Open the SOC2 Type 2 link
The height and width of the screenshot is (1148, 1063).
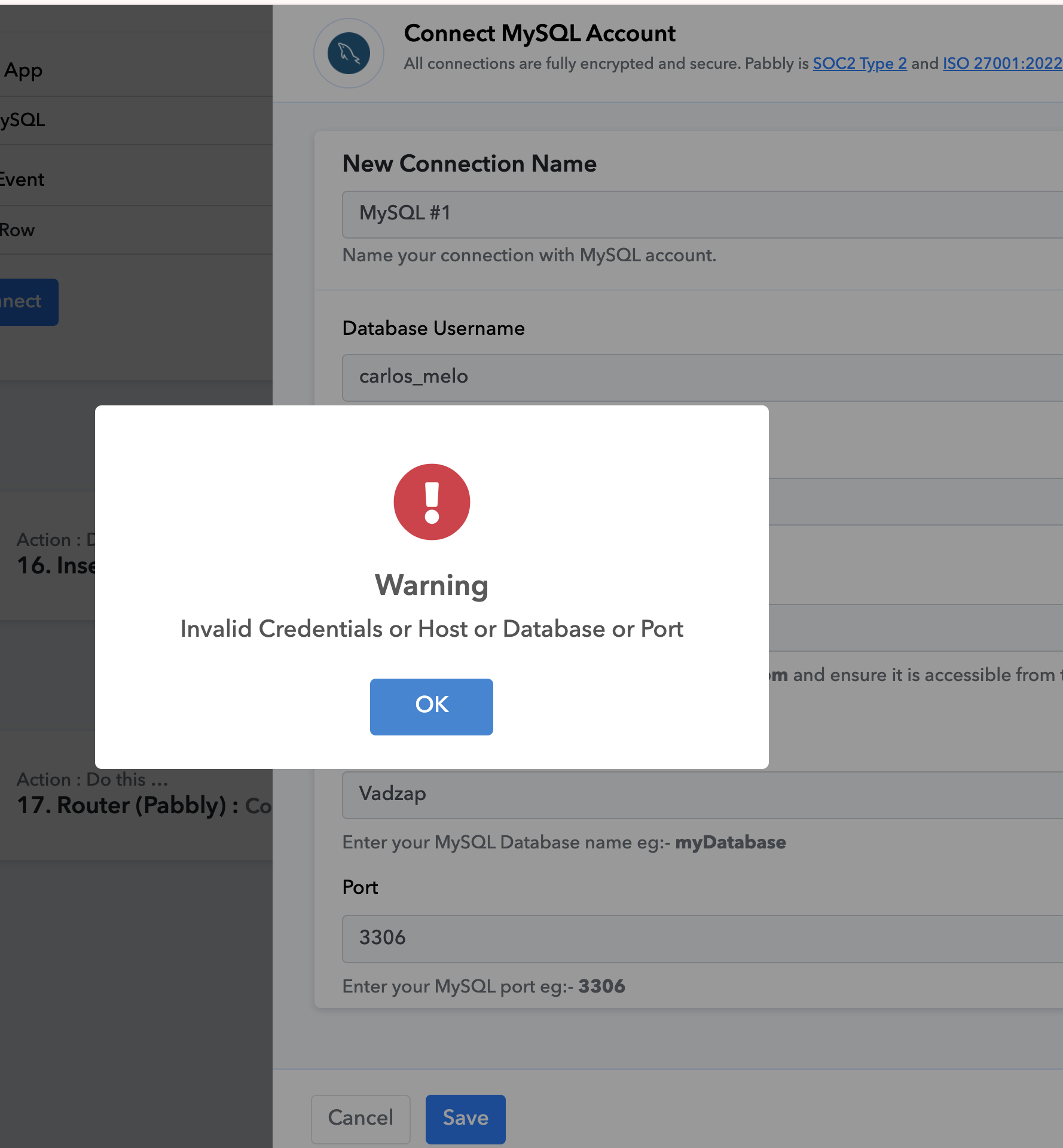pyautogui.click(x=860, y=63)
